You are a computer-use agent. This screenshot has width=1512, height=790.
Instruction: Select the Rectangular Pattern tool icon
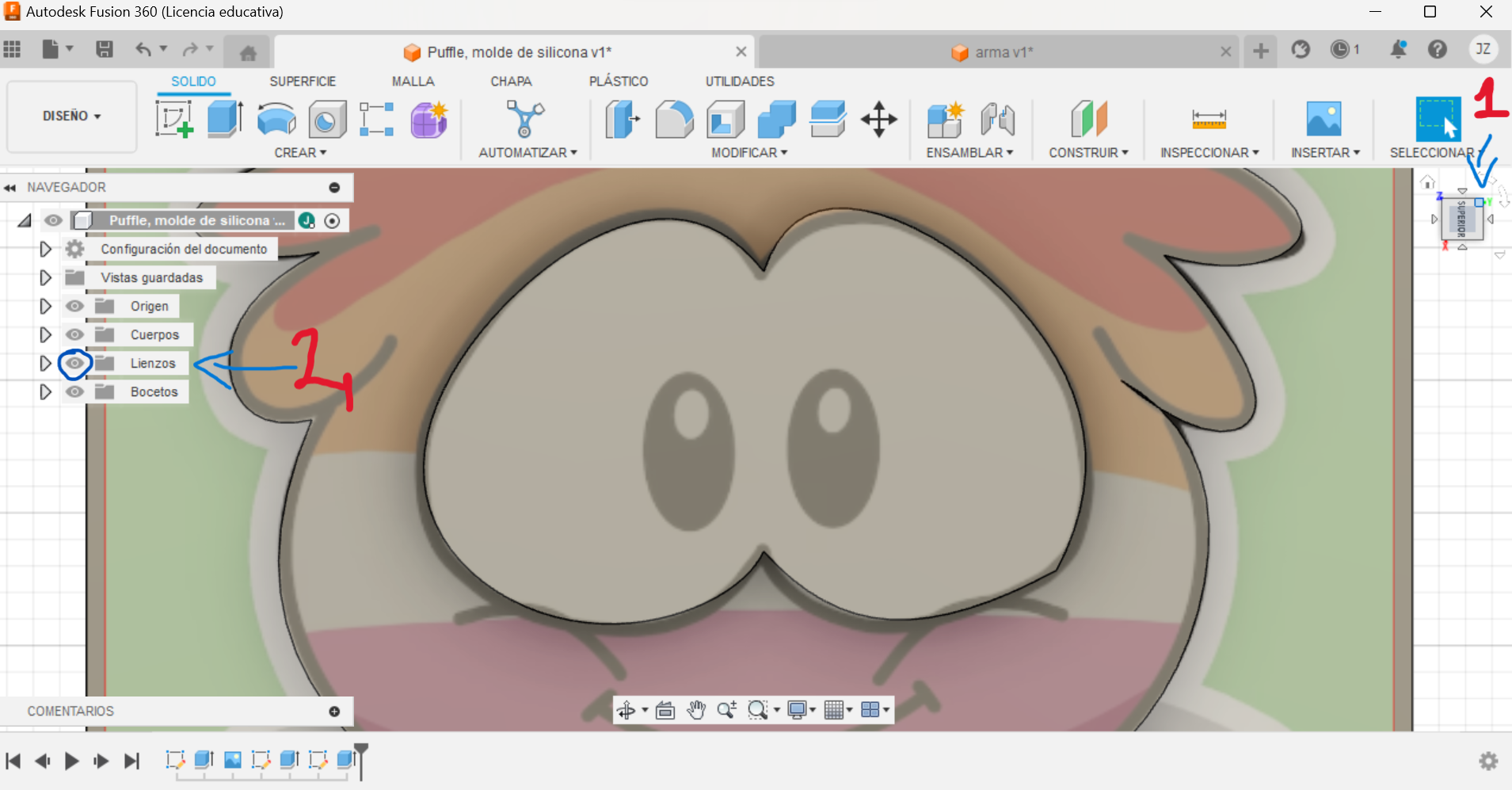[377, 120]
